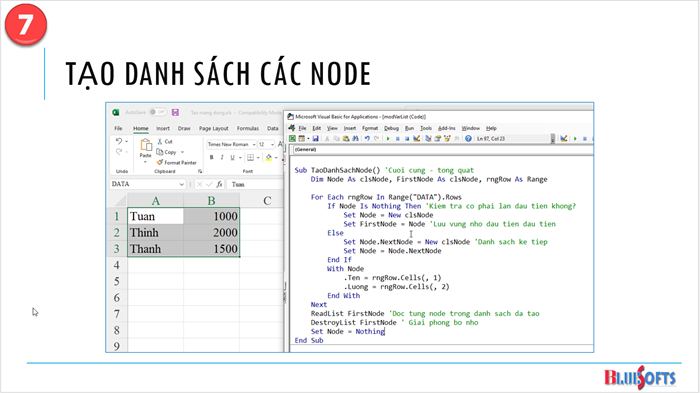This screenshot has height=393, width=700.
Task: Click the Find binoculars icon in VBA toolbar
Action: click(x=355, y=138)
